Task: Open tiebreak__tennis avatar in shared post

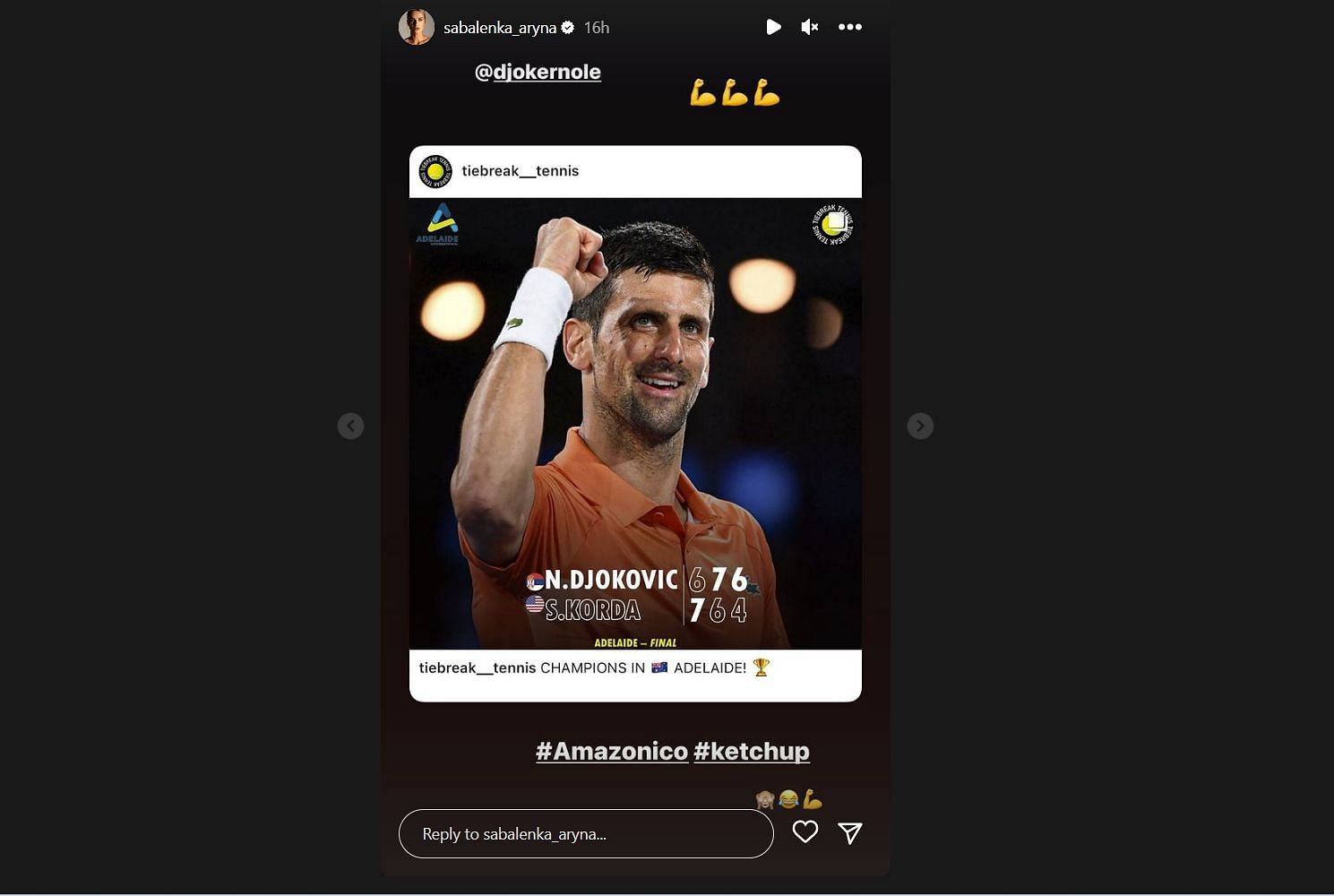Action: (x=435, y=171)
